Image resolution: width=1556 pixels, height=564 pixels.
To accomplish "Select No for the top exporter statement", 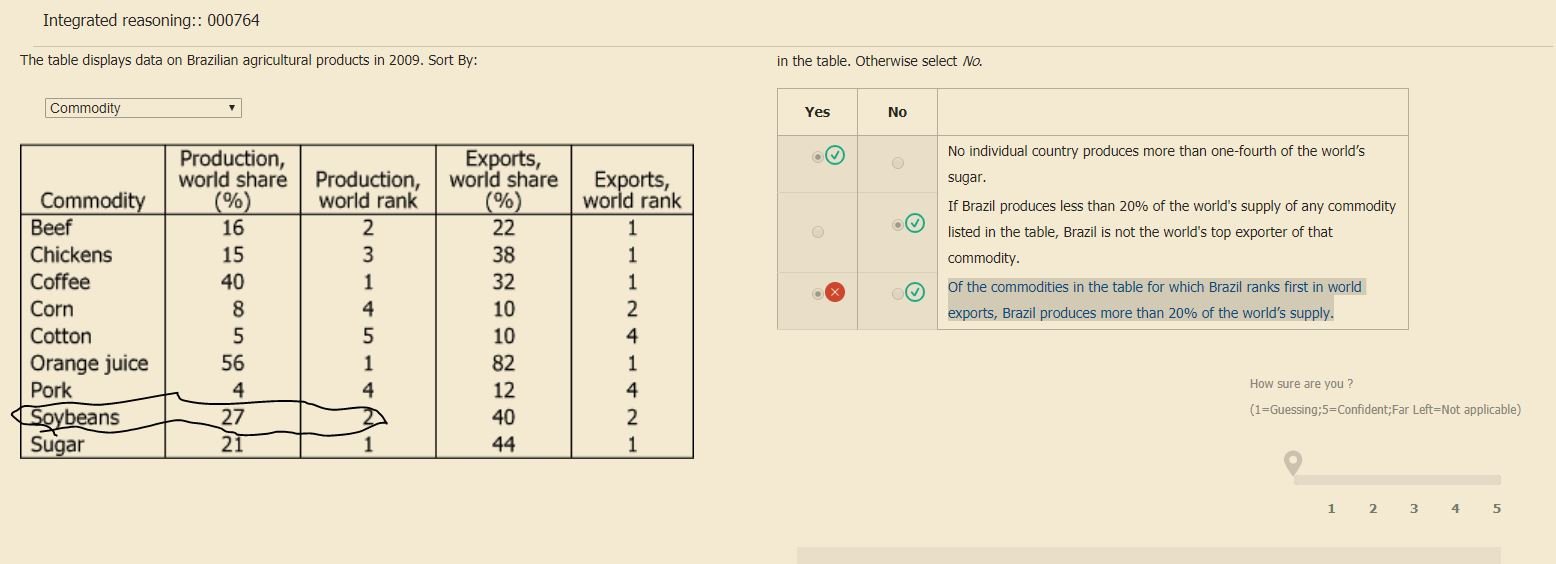I will tap(897, 225).
